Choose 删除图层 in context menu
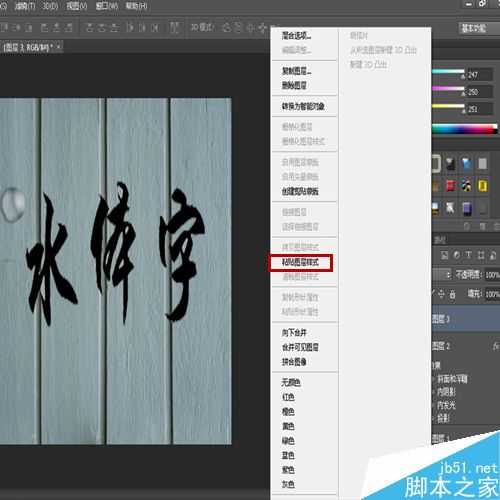 294,86
